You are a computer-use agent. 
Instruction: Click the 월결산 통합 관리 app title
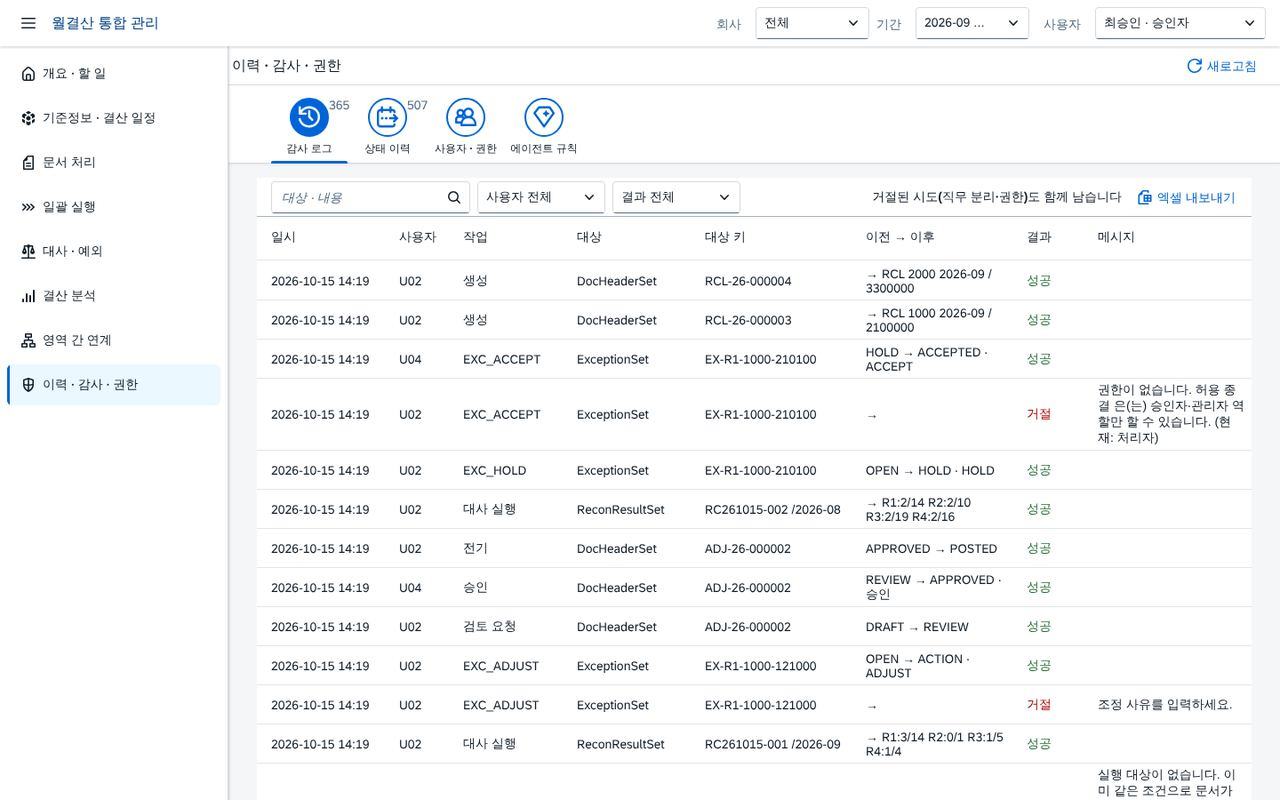(x=105, y=23)
